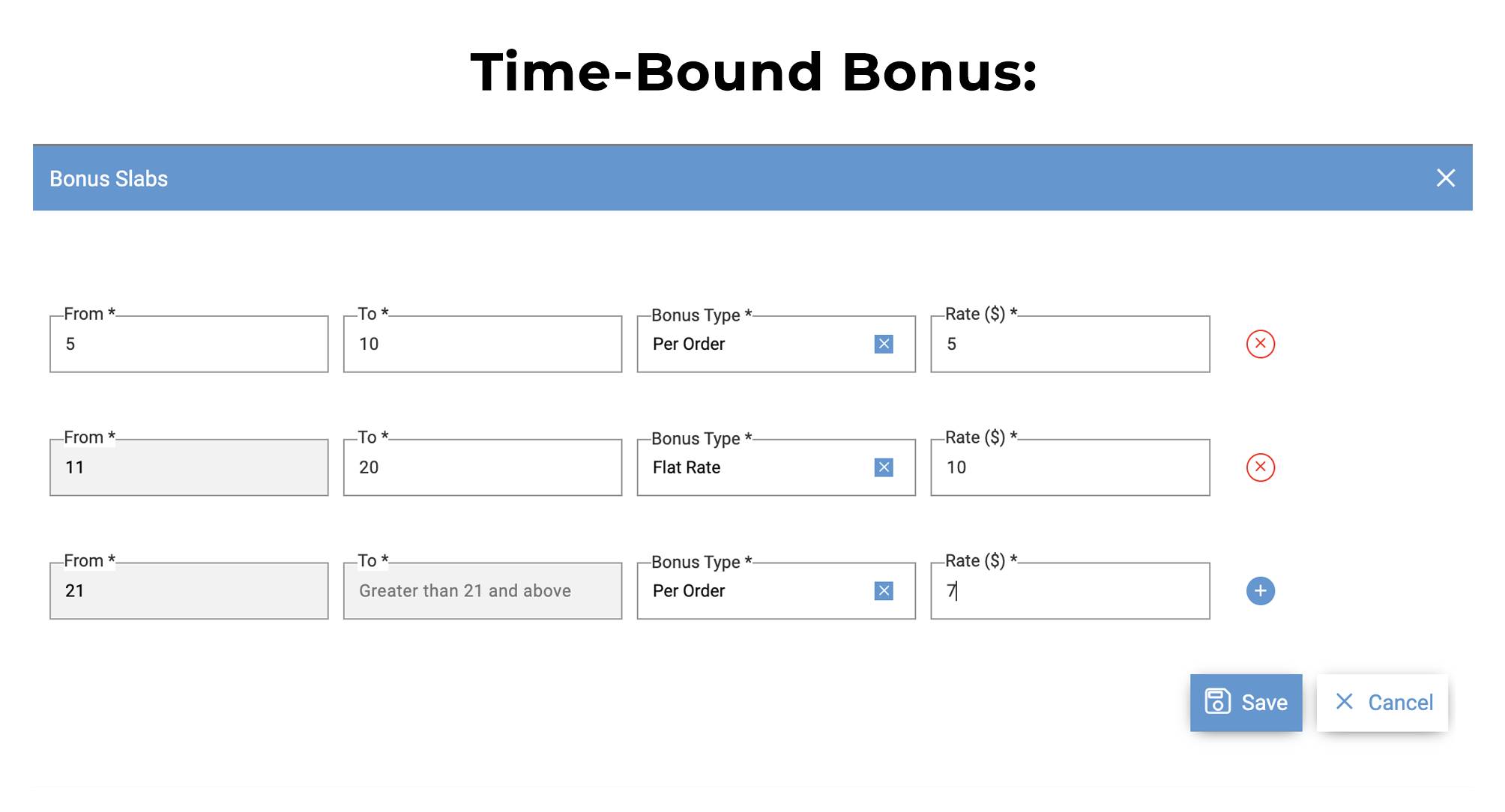Click the third row's Rate field showing 7
Image resolution: width=1505 pixels, height=812 pixels.
[1070, 591]
